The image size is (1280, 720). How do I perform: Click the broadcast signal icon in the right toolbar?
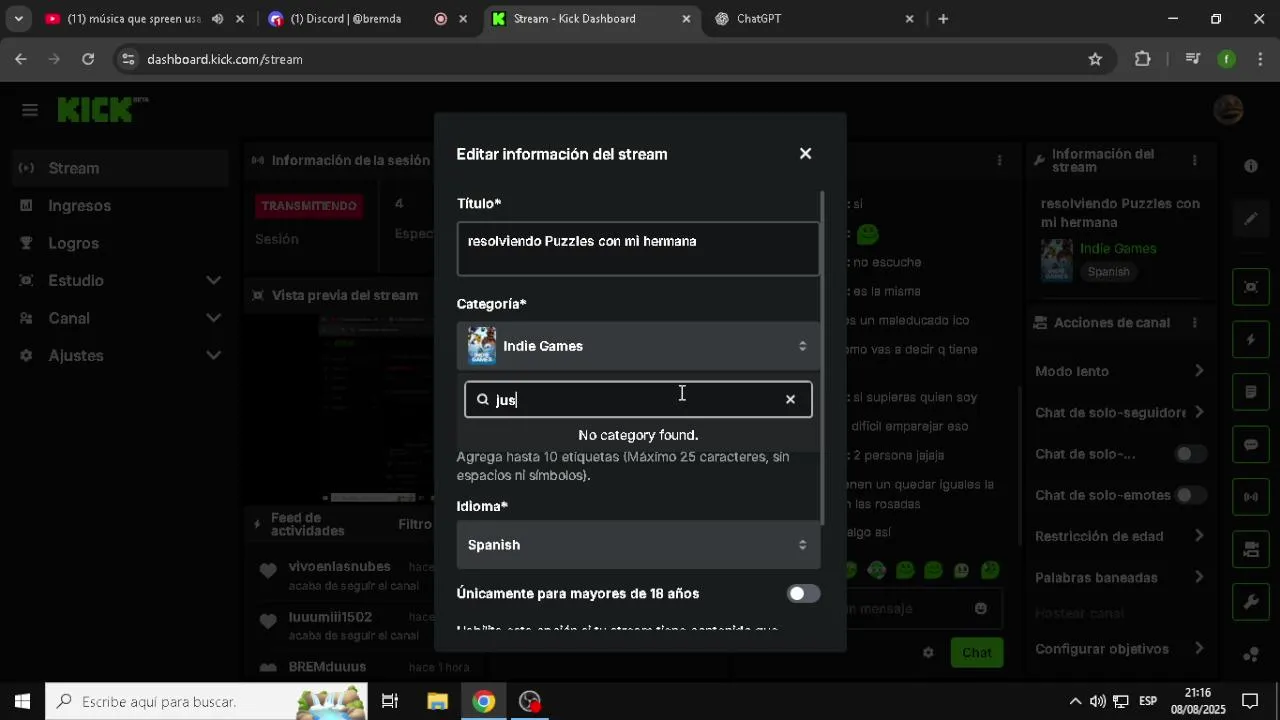click(x=1251, y=496)
